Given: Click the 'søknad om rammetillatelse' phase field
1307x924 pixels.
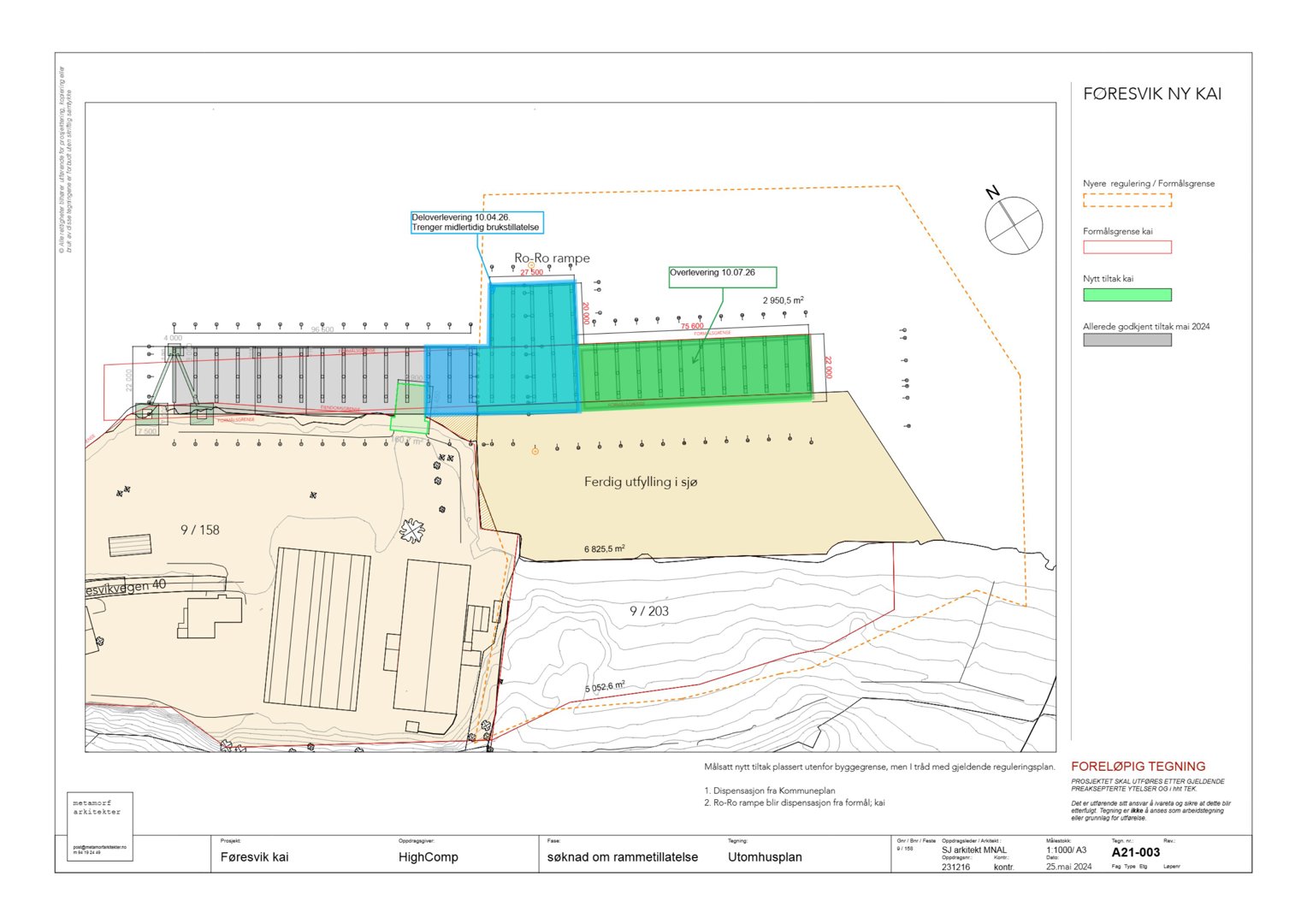Looking at the screenshot, I should point(622,857).
